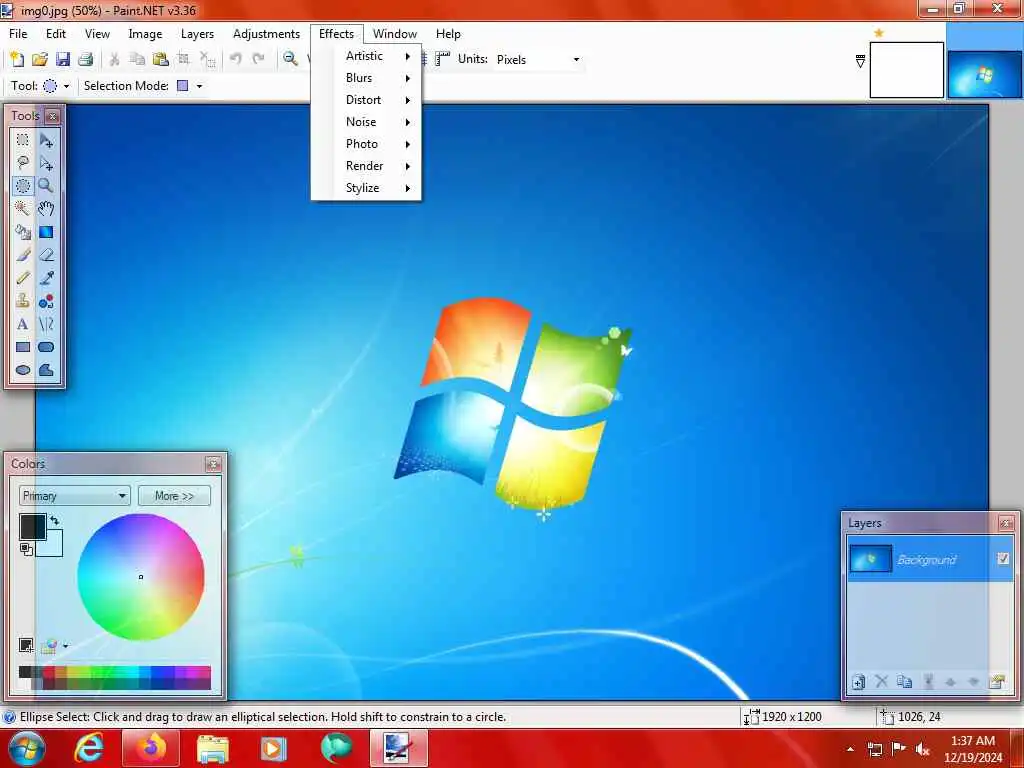Viewport: 1024px width, 768px height.
Task: Choose the Gradient tool
Action: point(46,232)
